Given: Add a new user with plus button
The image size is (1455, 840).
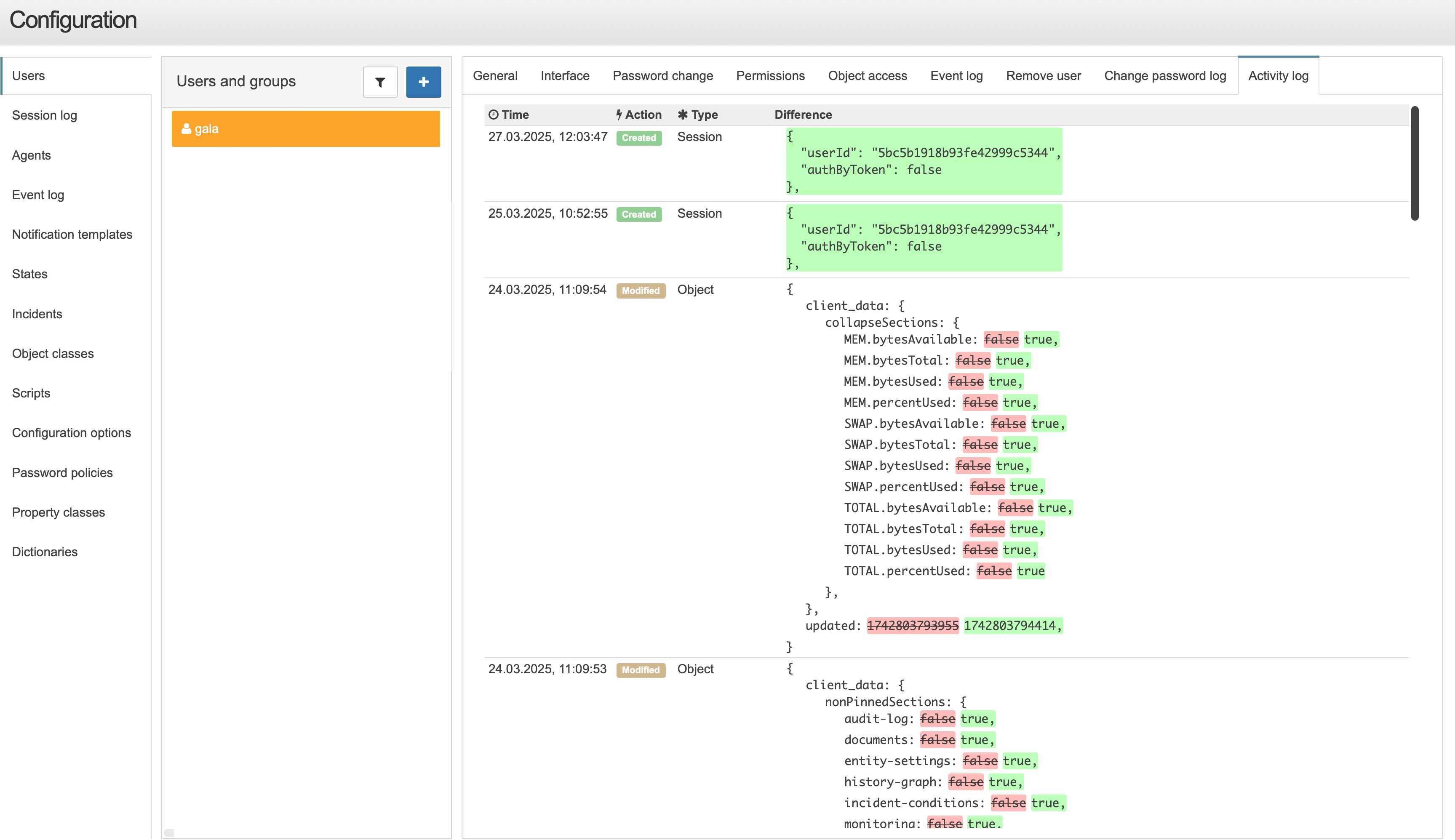Looking at the screenshot, I should (x=424, y=82).
